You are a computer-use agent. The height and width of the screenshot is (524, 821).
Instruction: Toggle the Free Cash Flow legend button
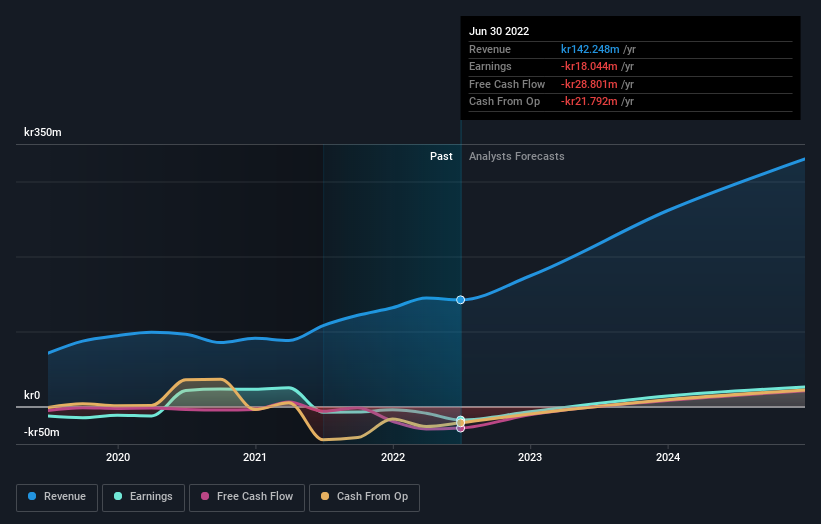tap(247, 497)
